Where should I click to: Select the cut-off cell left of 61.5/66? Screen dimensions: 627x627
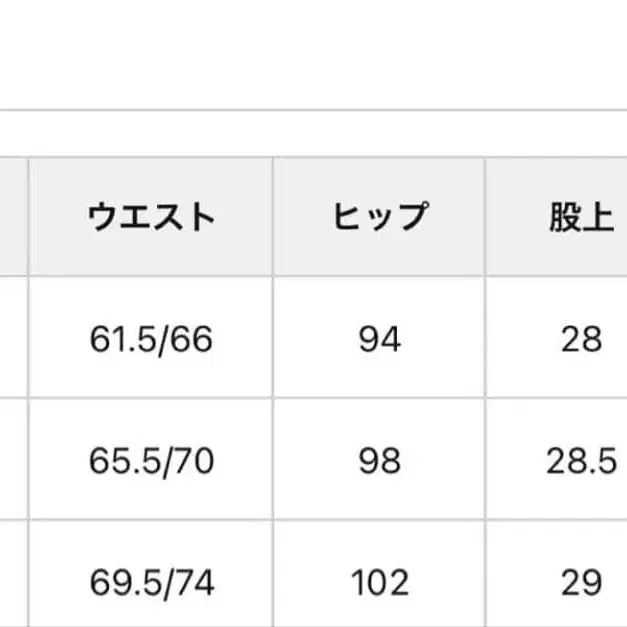[12, 339]
